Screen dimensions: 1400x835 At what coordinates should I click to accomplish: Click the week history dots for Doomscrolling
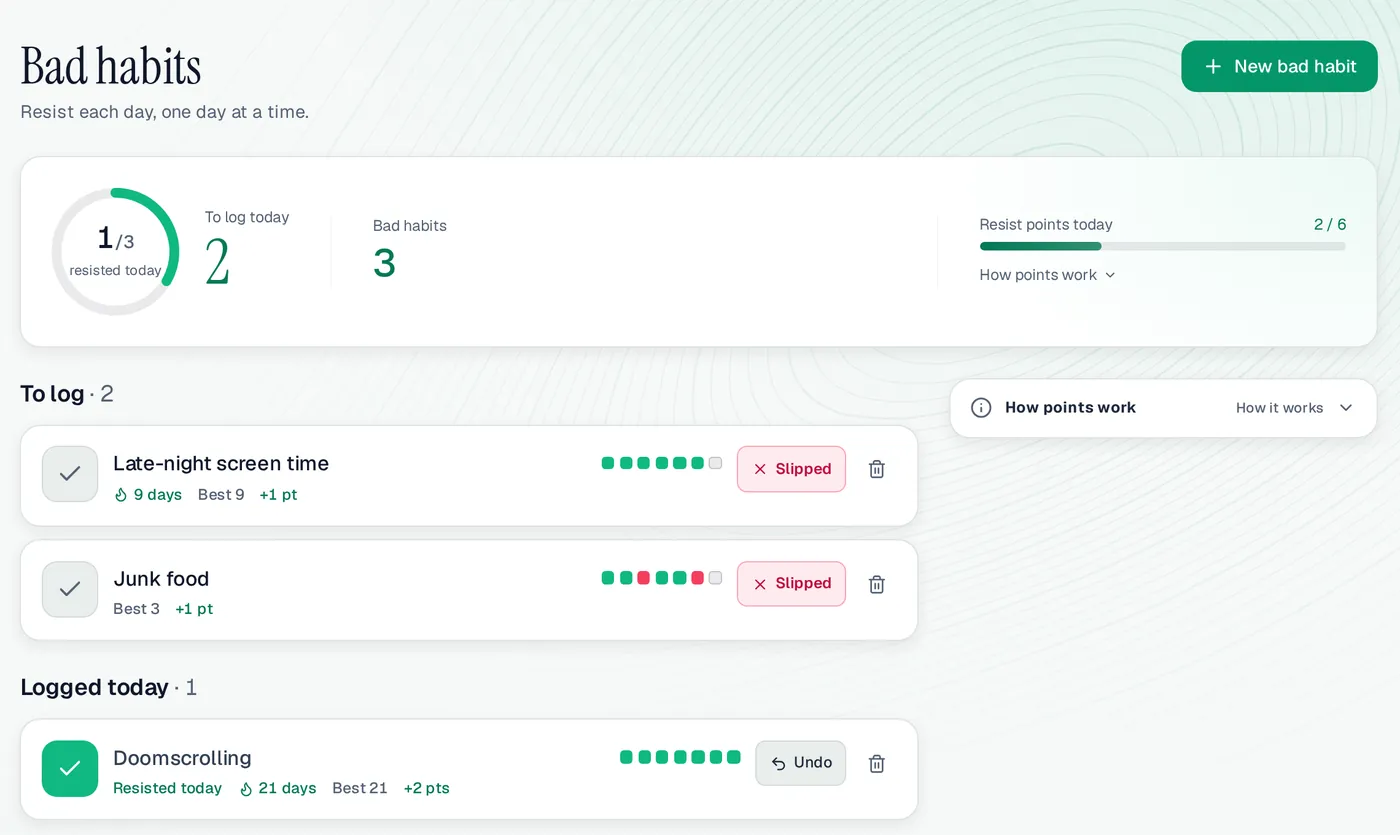(680, 757)
